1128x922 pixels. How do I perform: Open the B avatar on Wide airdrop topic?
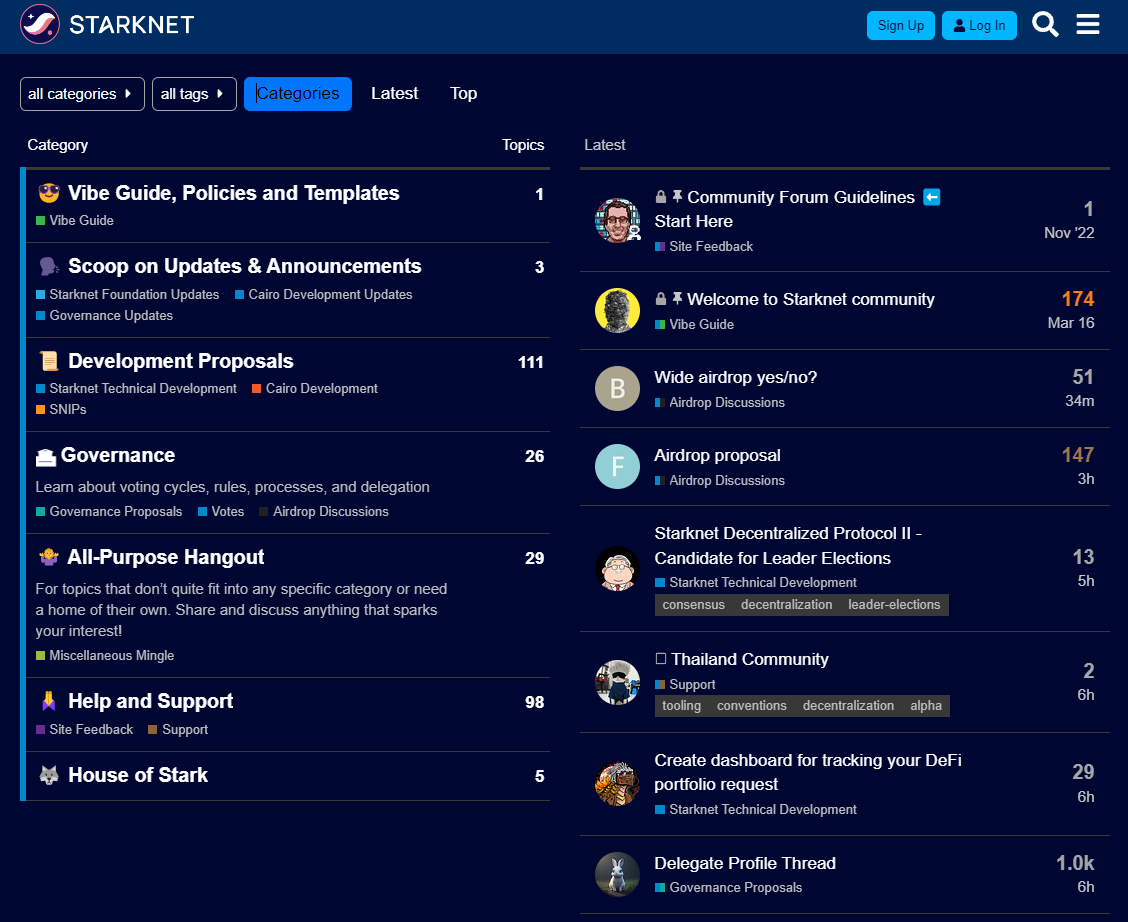point(617,388)
